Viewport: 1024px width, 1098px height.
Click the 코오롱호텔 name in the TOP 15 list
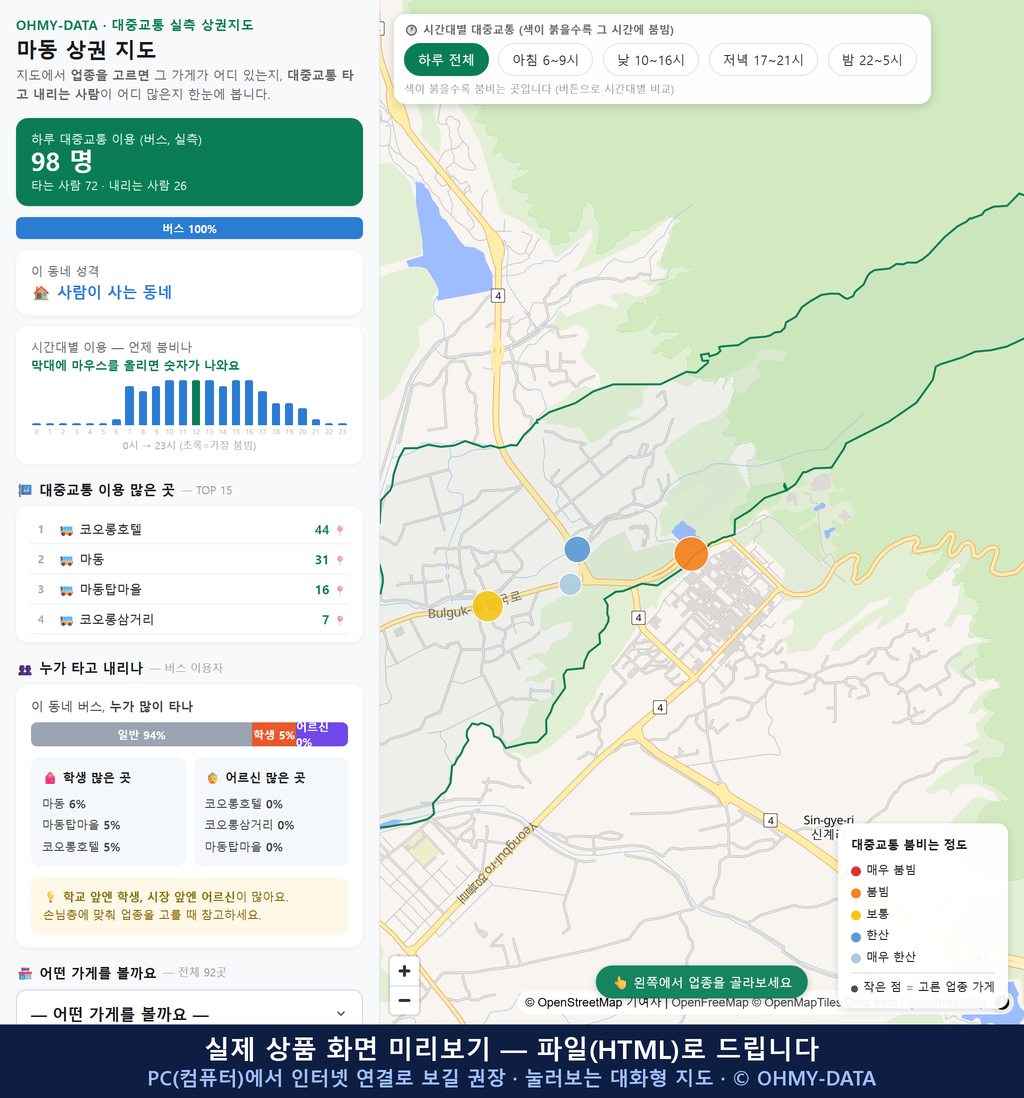(111, 529)
